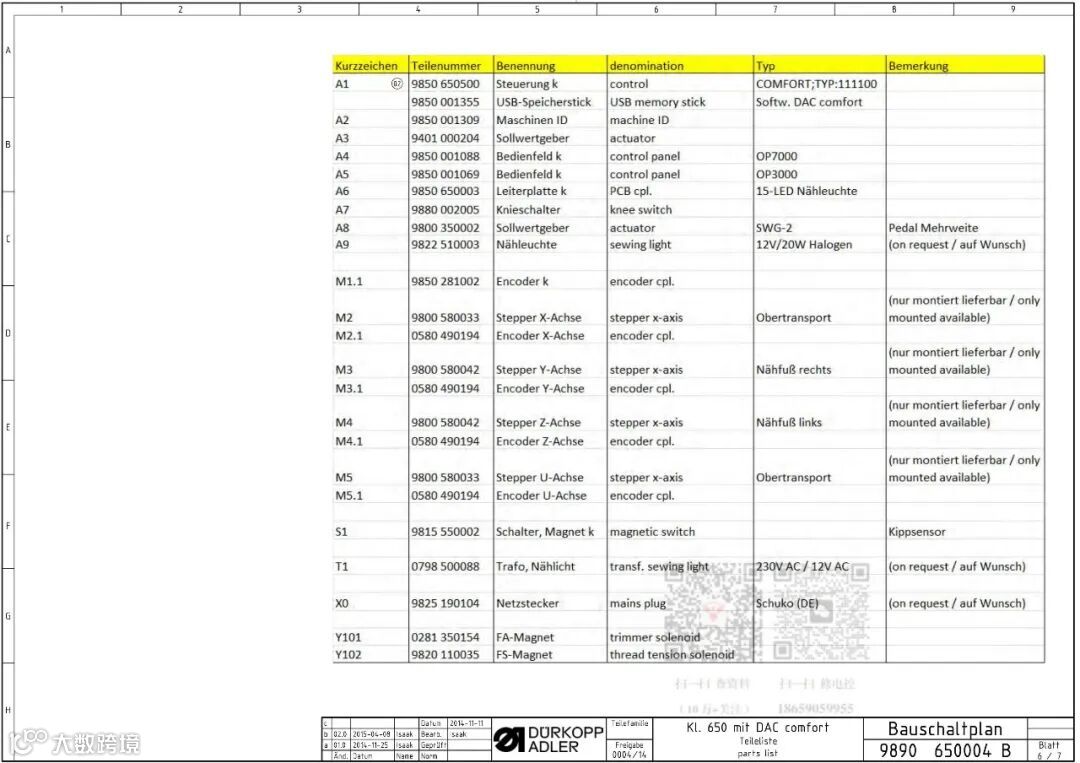Screen dimensions: 1080x763
Task: Click the SWG-2 type cell
Action: coord(773,227)
